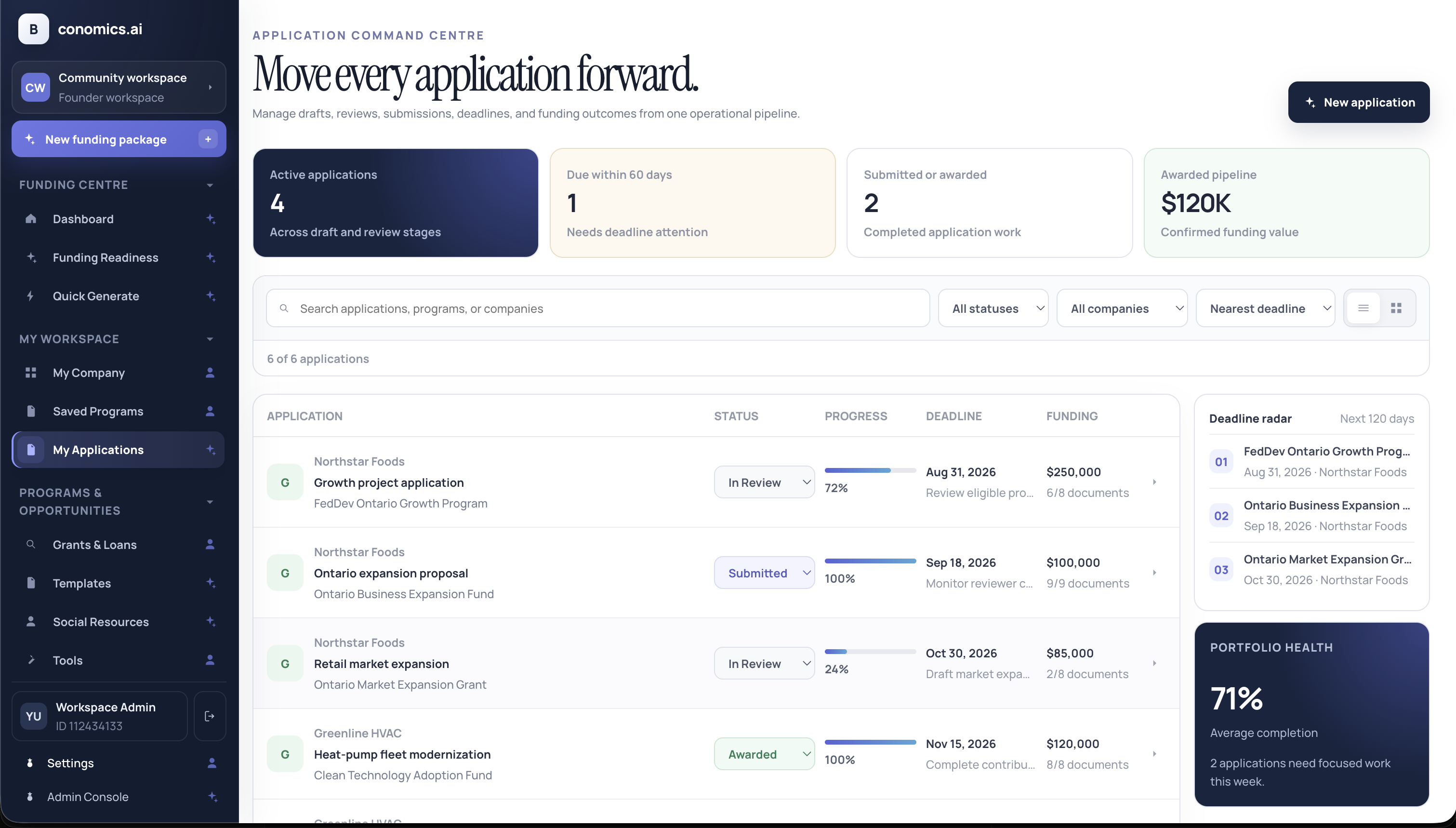Click the Funding Readiness sparkle icon on left

click(x=31, y=258)
